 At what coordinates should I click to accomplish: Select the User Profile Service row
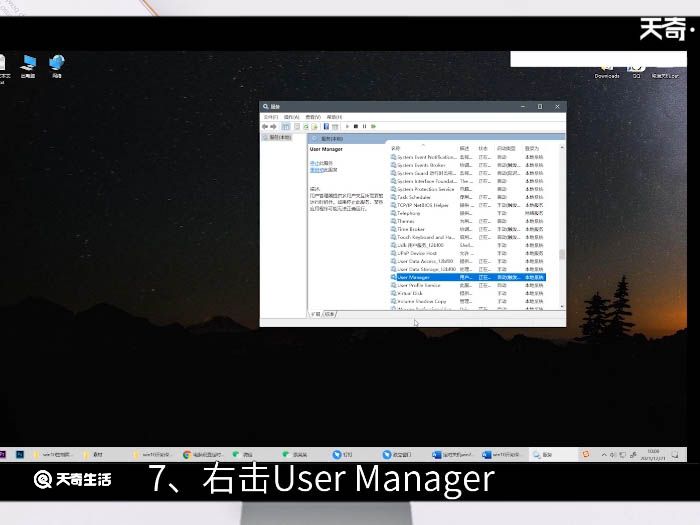467,285
